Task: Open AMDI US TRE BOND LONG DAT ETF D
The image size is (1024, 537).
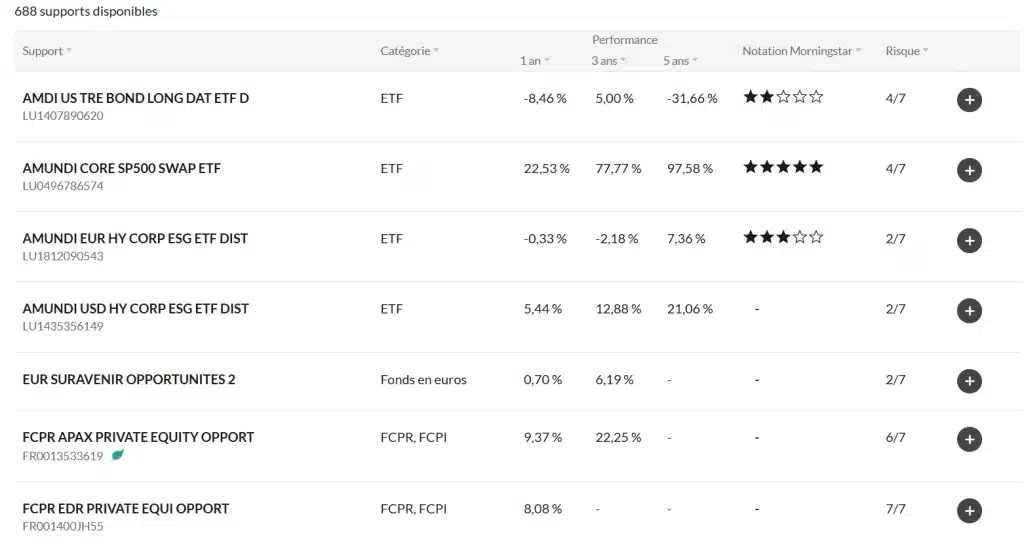Action: pos(136,98)
